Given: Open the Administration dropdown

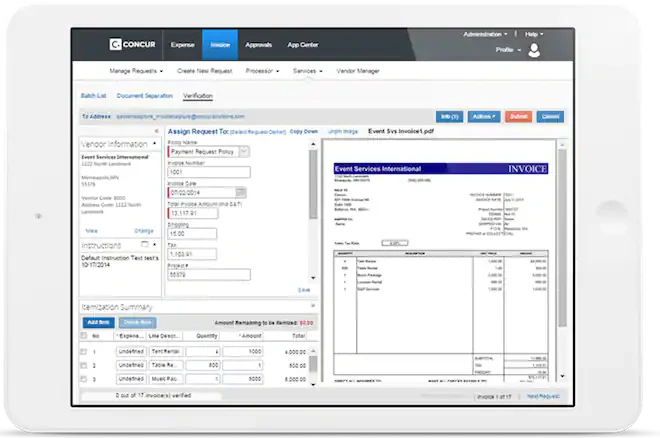Looking at the screenshot, I should tap(485, 34).
